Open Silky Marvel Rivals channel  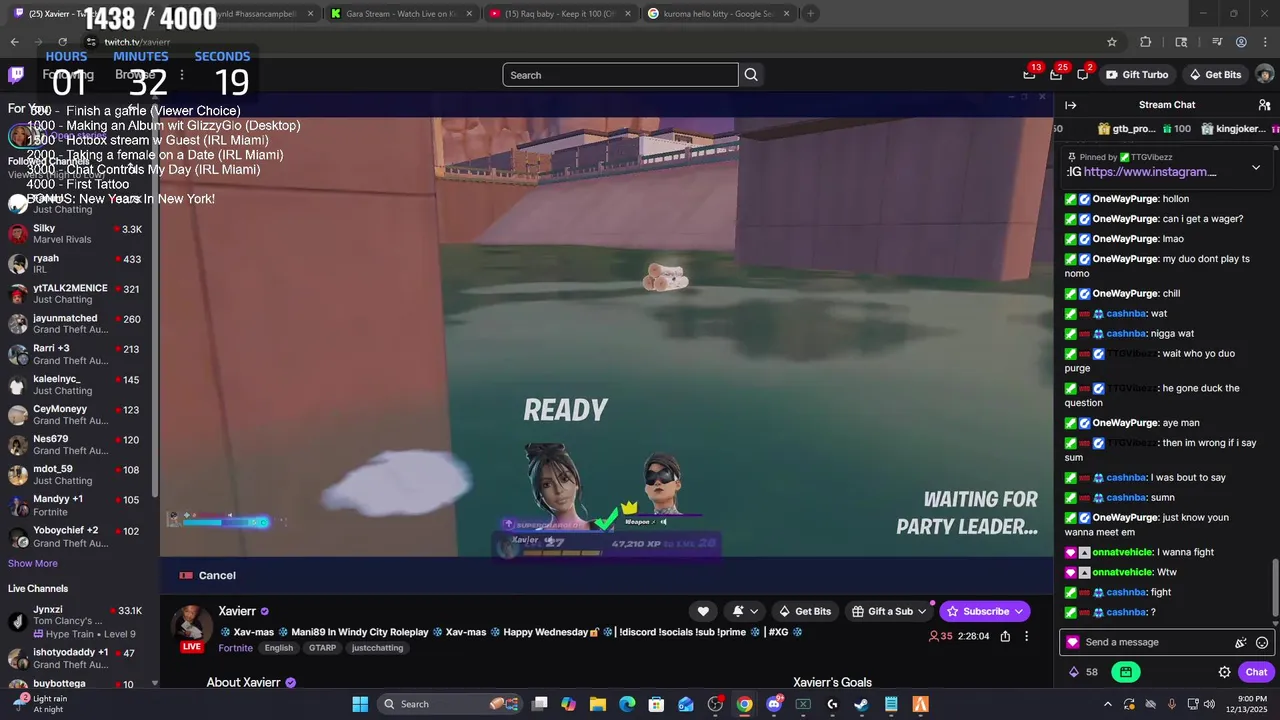tap(76, 234)
